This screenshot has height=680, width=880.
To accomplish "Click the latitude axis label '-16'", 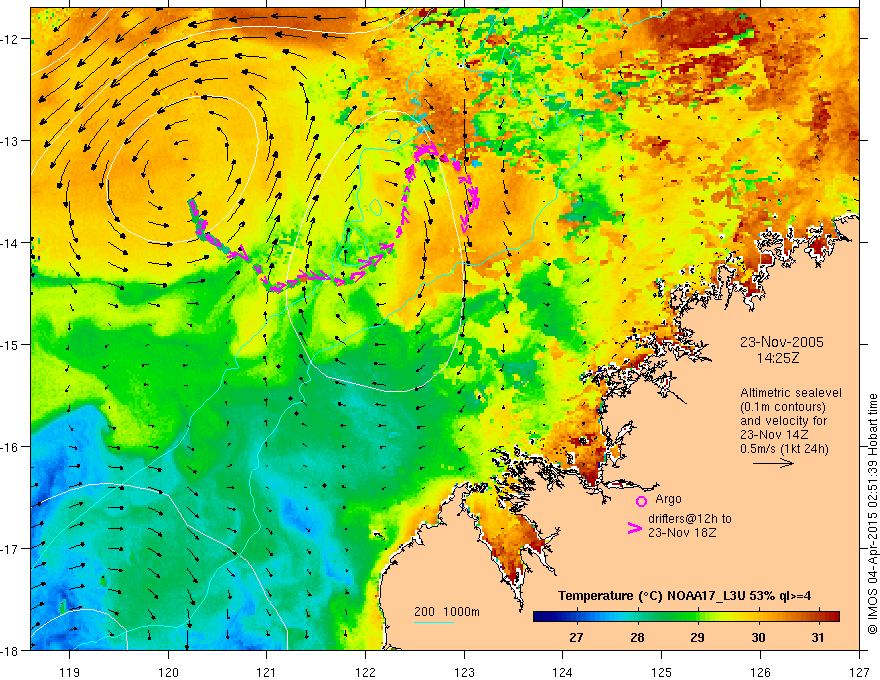I will tap(10, 447).
